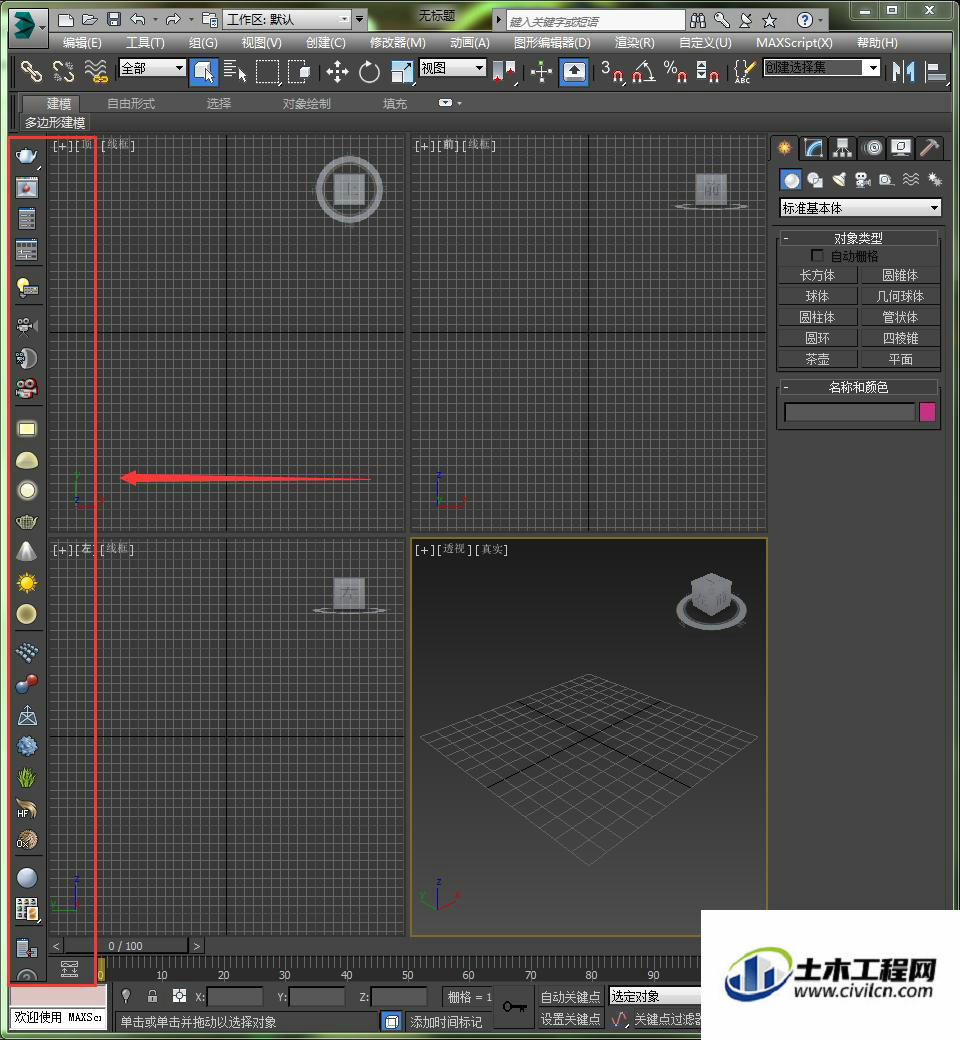Open the 全部 selection filter dropdown
Screen dimensions: 960x1040
click(153, 68)
